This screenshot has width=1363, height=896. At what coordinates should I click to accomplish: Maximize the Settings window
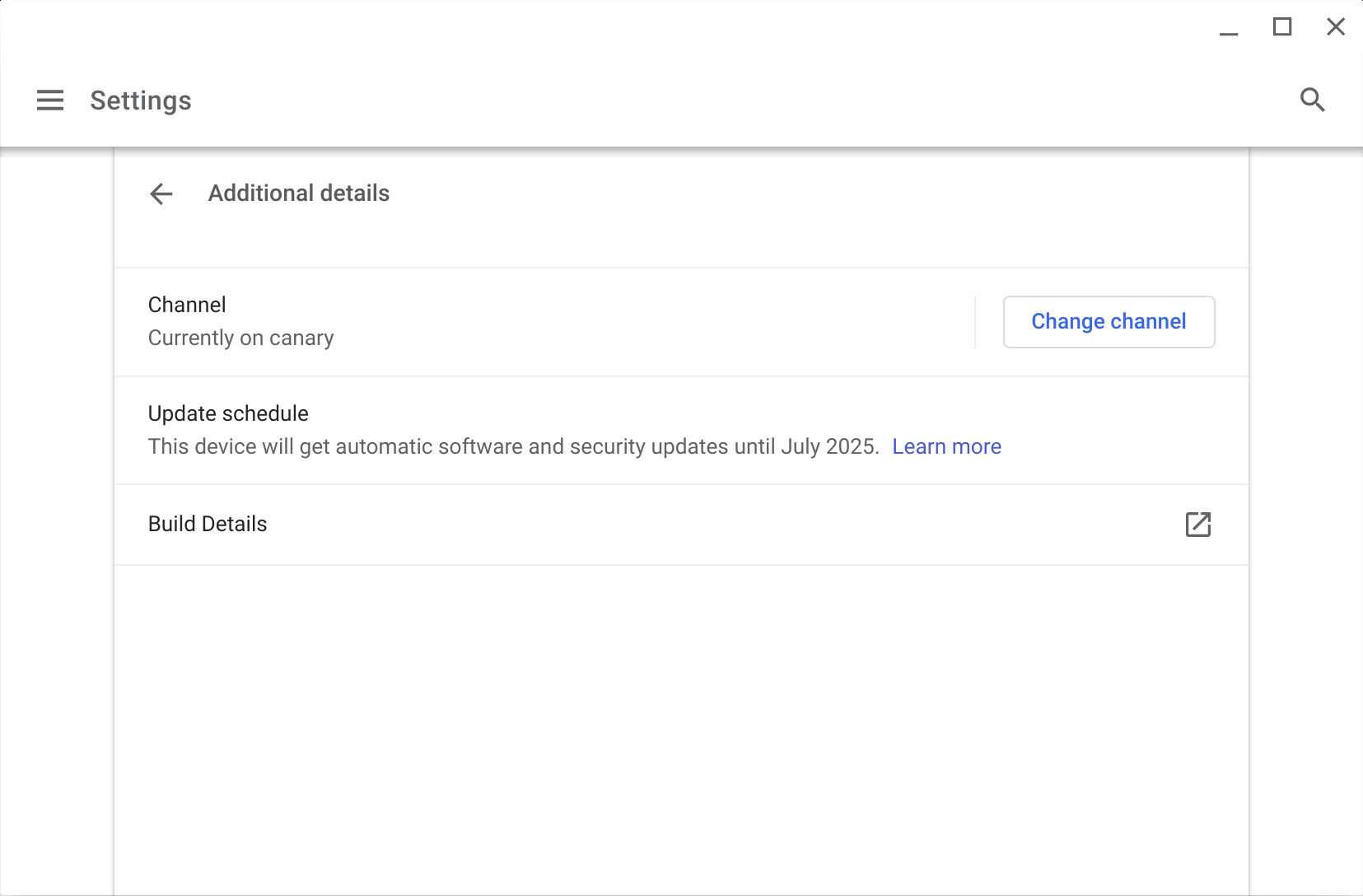point(1282,27)
